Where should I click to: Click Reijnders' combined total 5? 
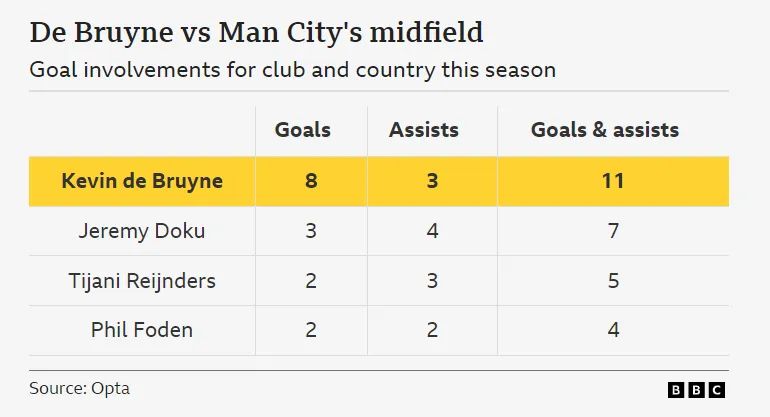(613, 281)
